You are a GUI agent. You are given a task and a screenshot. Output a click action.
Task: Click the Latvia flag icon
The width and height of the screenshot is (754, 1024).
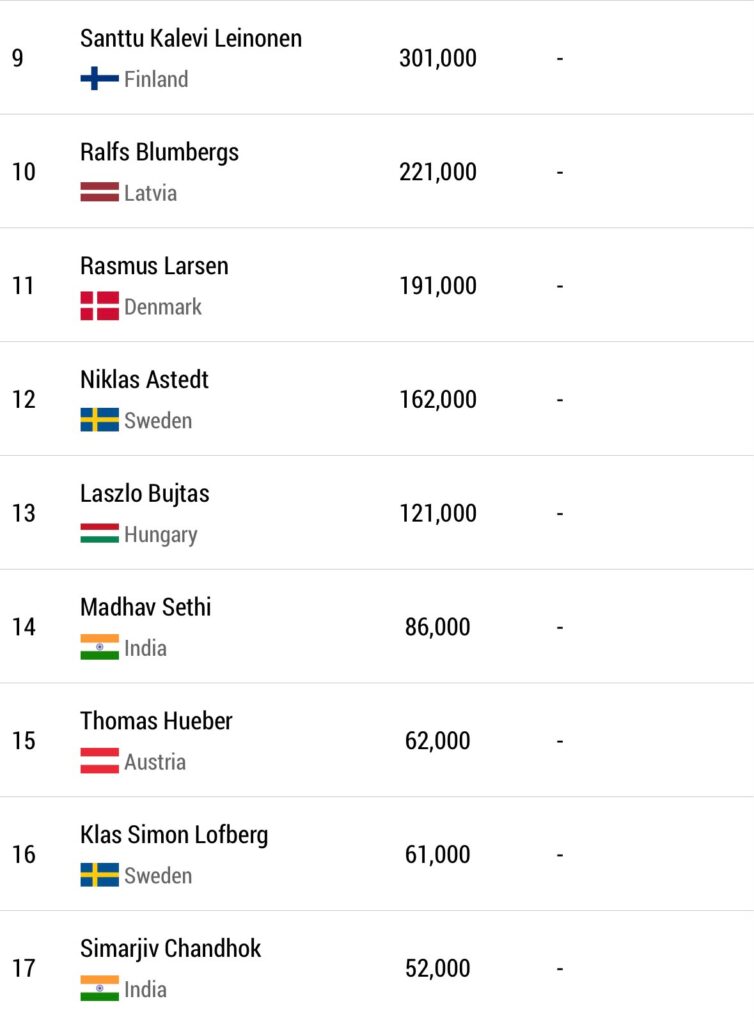coord(99,192)
